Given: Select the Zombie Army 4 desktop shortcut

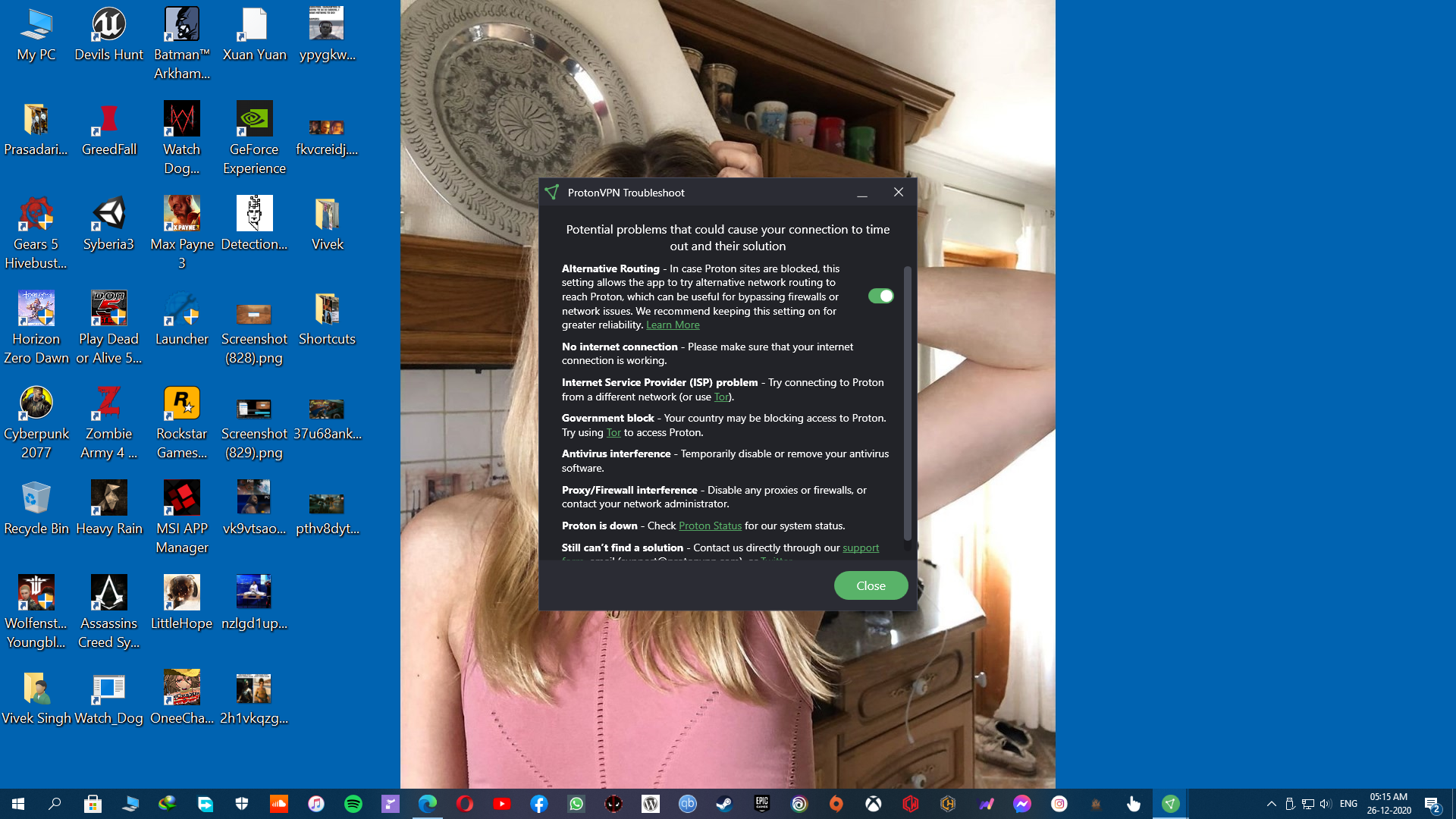Looking at the screenshot, I should coord(109,423).
